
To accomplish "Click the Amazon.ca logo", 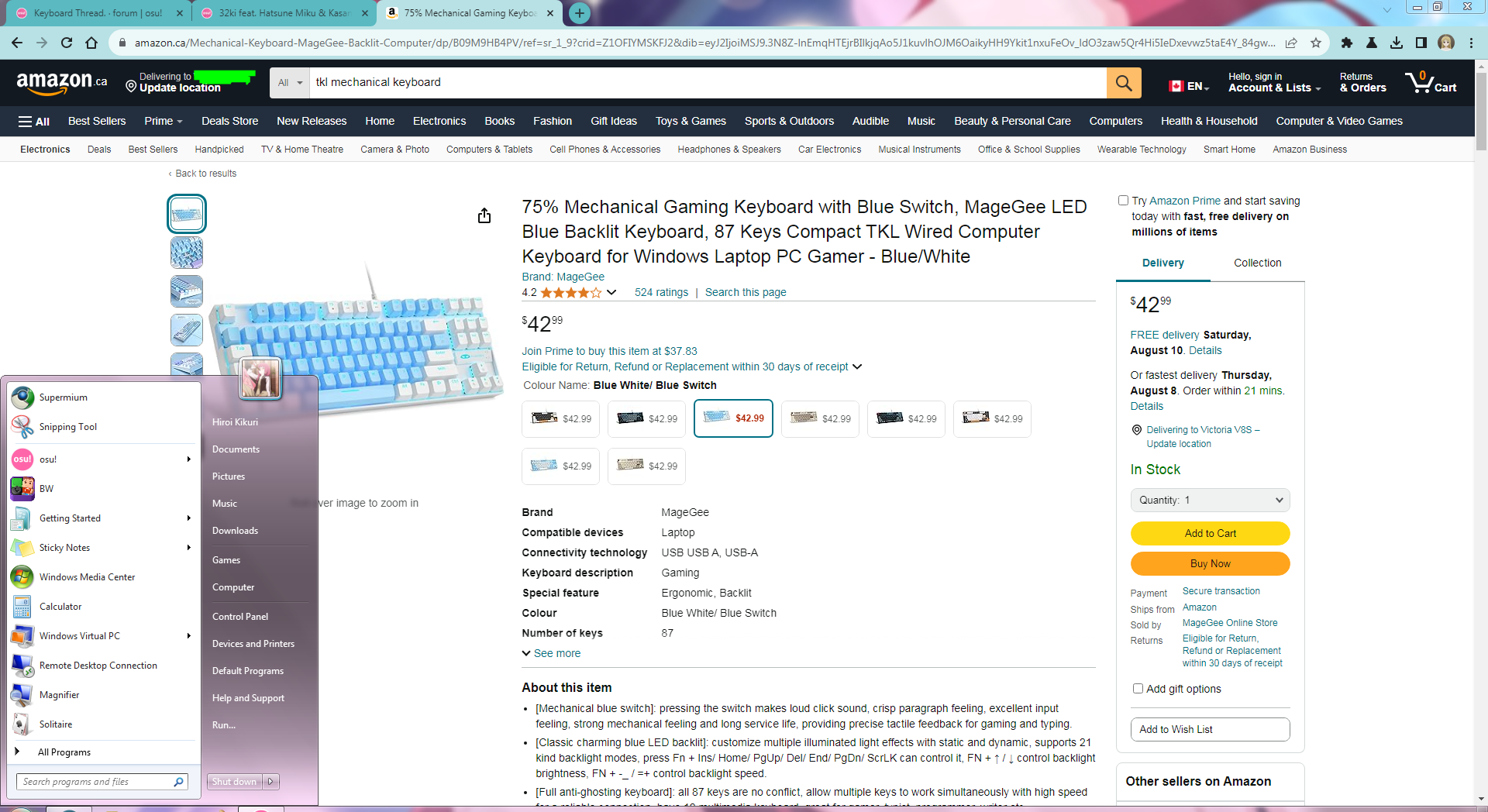I will [x=62, y=82].
